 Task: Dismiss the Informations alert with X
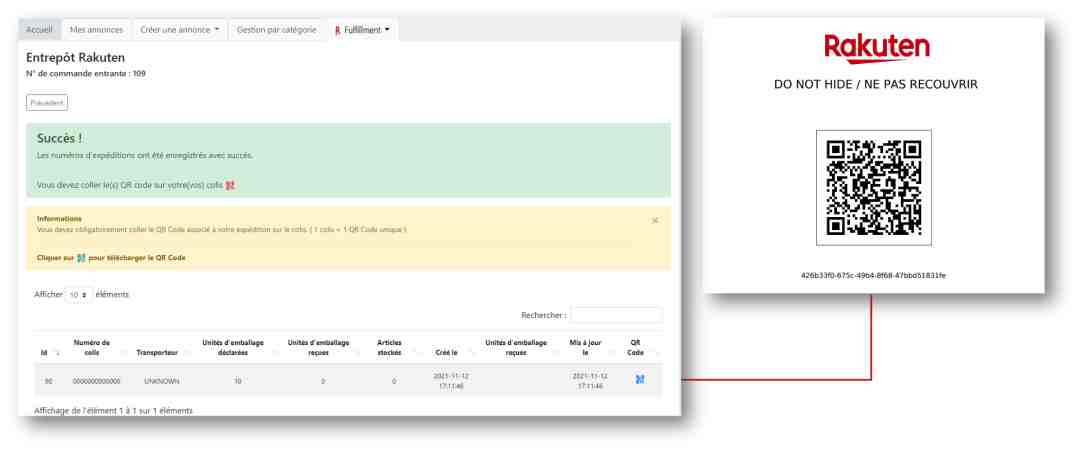click(x=655, y=220)
